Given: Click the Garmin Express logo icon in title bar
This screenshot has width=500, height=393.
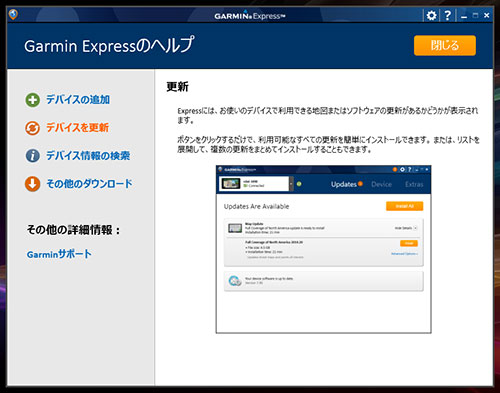Looking at the screenshot, I should [x=13, y=15].
